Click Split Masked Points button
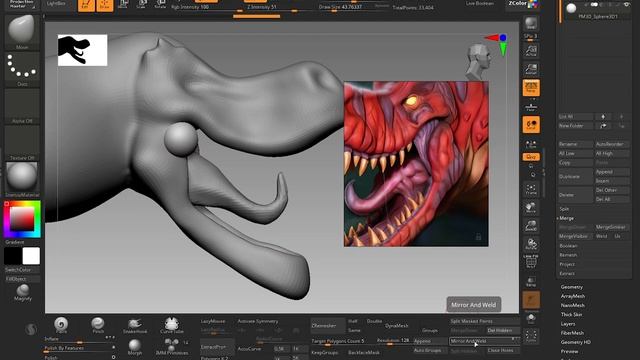This screenshot has height=360, width=640. tap(484, 321)
